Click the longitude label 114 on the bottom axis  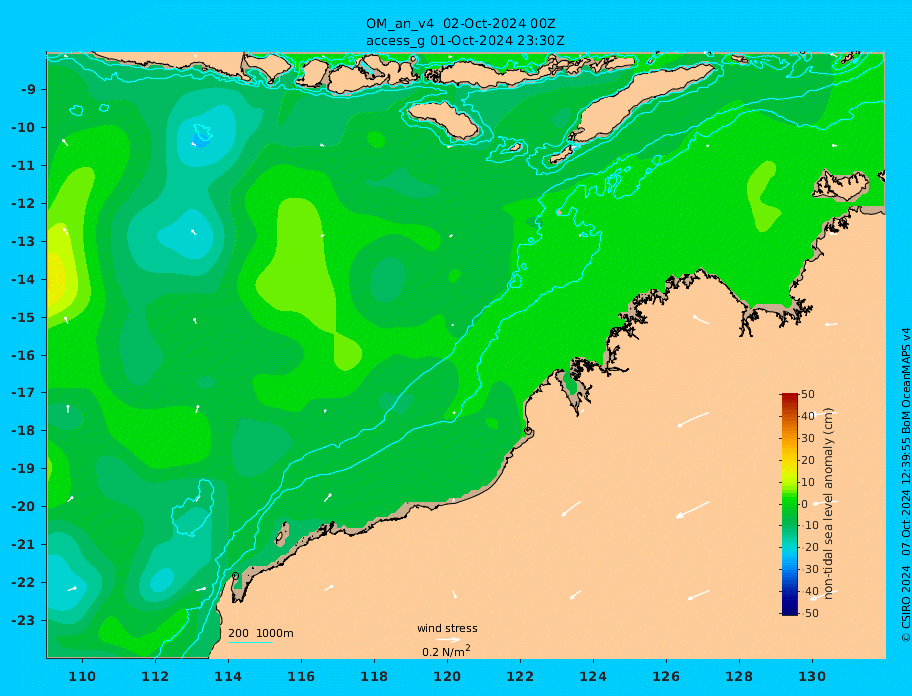click(228, 676)
